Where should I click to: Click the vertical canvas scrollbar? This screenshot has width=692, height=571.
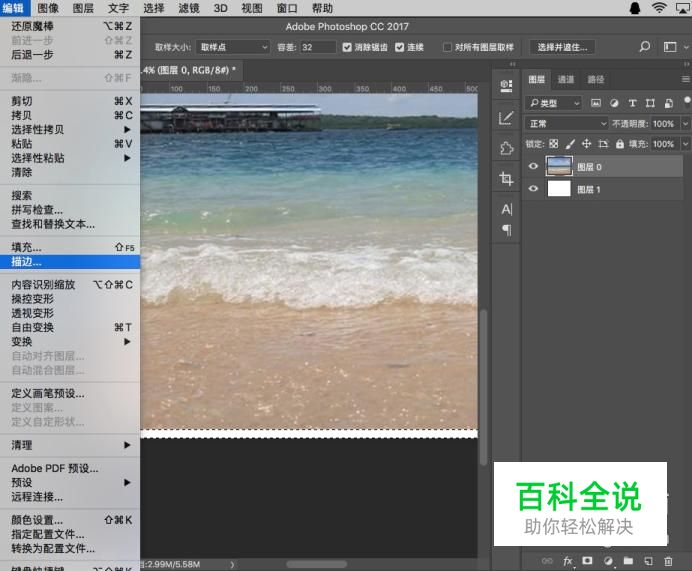[484, 386]
